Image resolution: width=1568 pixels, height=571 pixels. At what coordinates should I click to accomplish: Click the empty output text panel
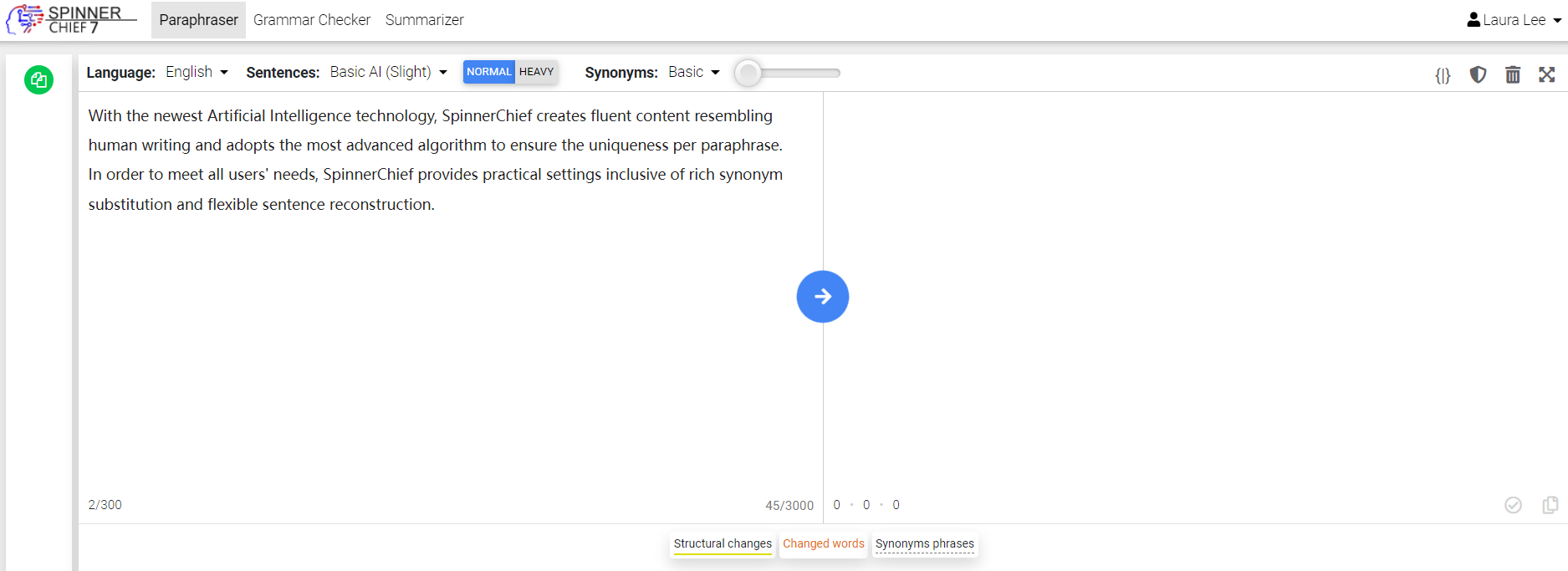(x=1194, y=293)
